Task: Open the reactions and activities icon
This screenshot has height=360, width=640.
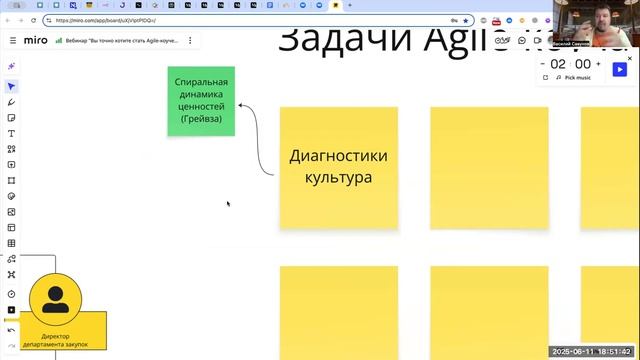Action: click(502, 40)
